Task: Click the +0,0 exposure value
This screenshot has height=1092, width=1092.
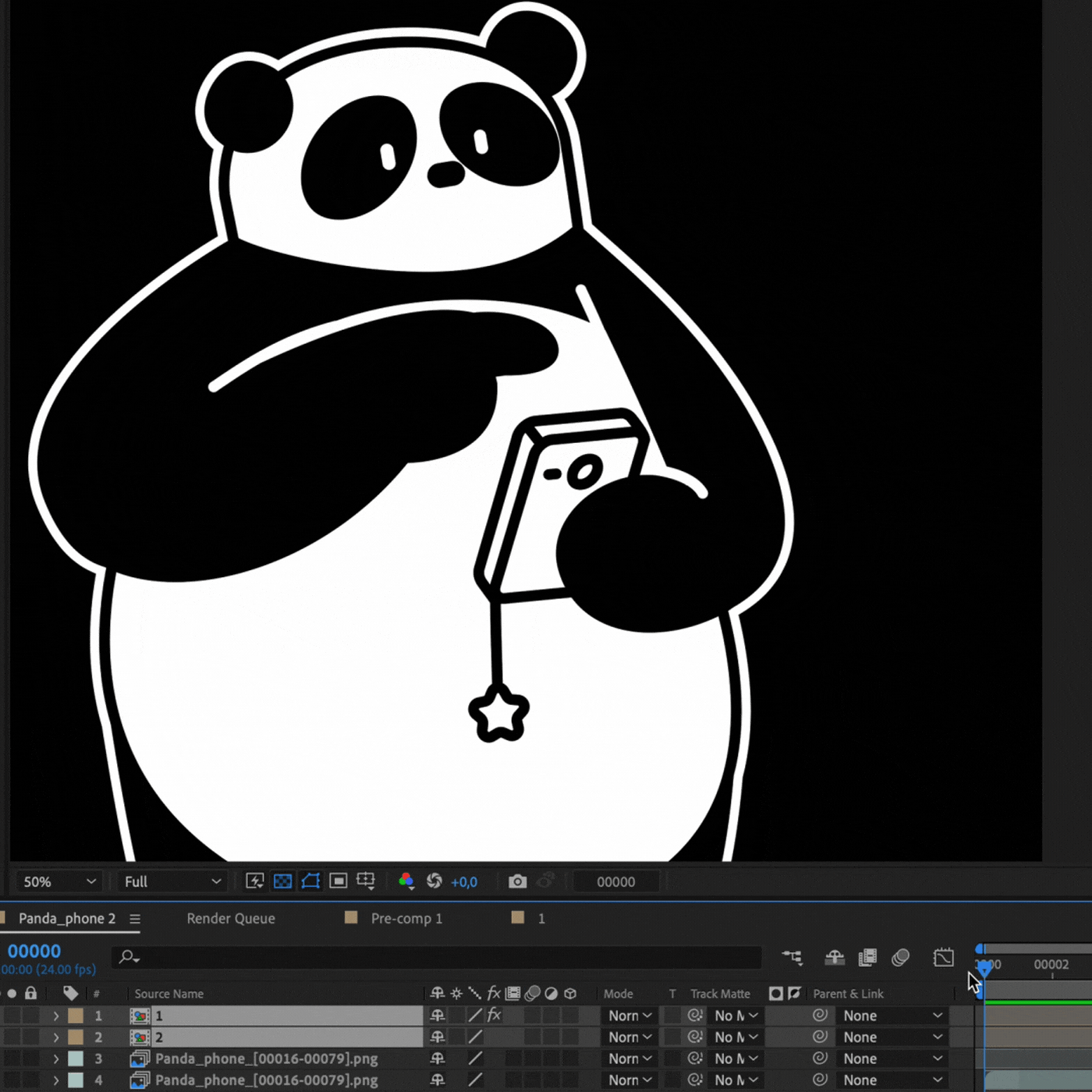Action: click(464, 881)
